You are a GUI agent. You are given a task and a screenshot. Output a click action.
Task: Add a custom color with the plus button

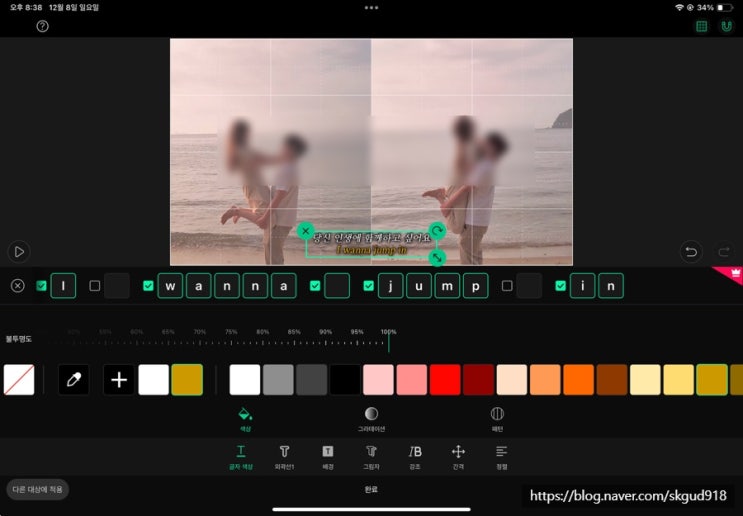(118, 380)
